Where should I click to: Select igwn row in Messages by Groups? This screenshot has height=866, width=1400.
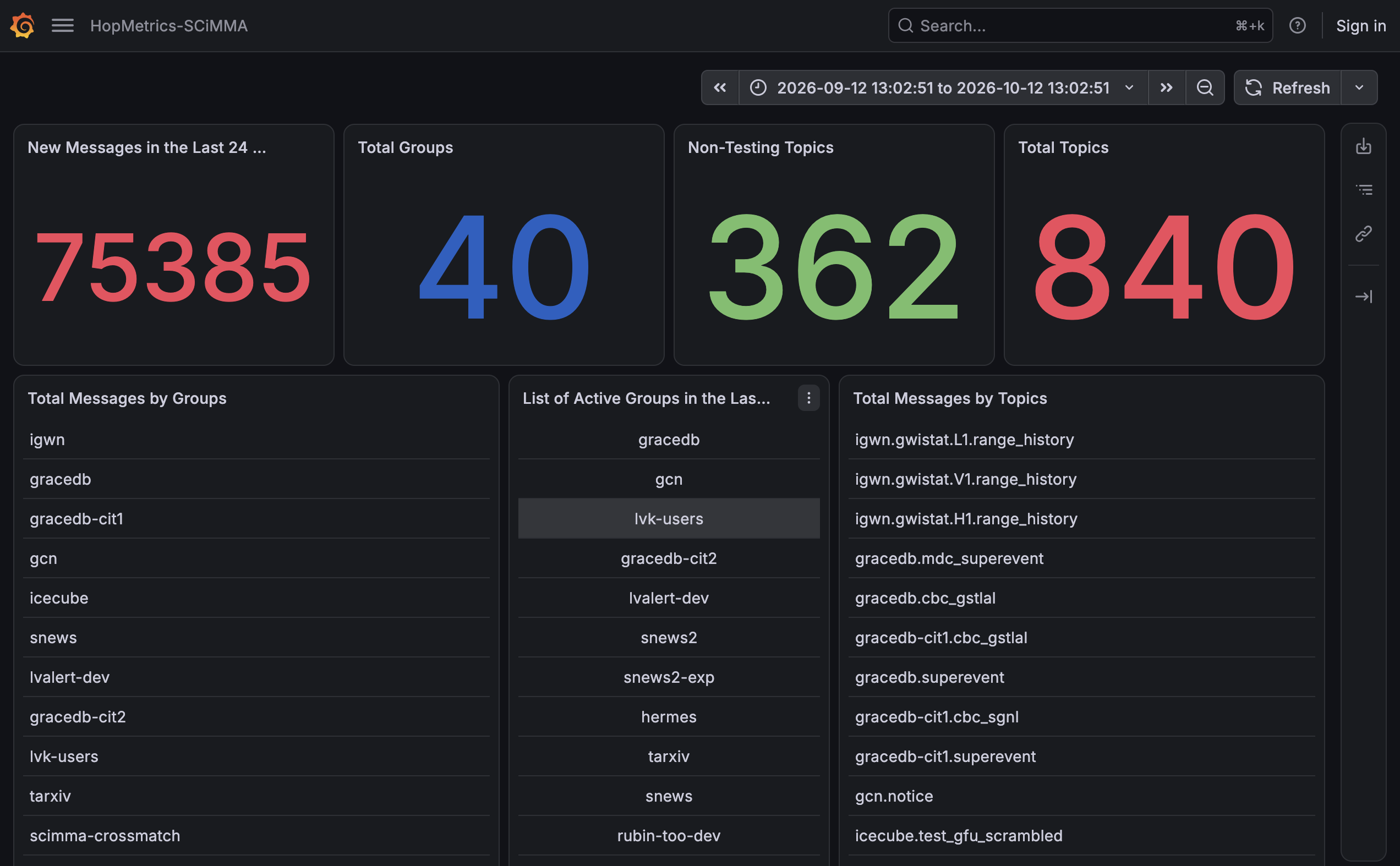256,439
